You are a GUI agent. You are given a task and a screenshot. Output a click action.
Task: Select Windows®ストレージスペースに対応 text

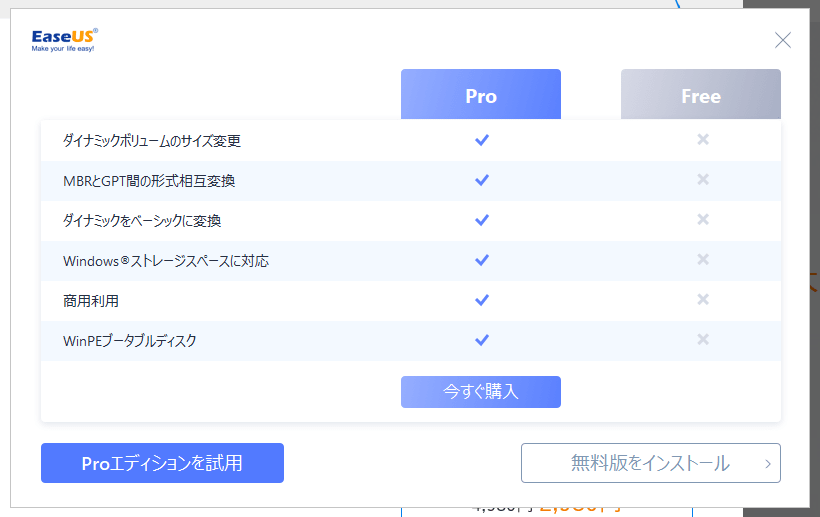pyautogui.click(x=166, y=261)
